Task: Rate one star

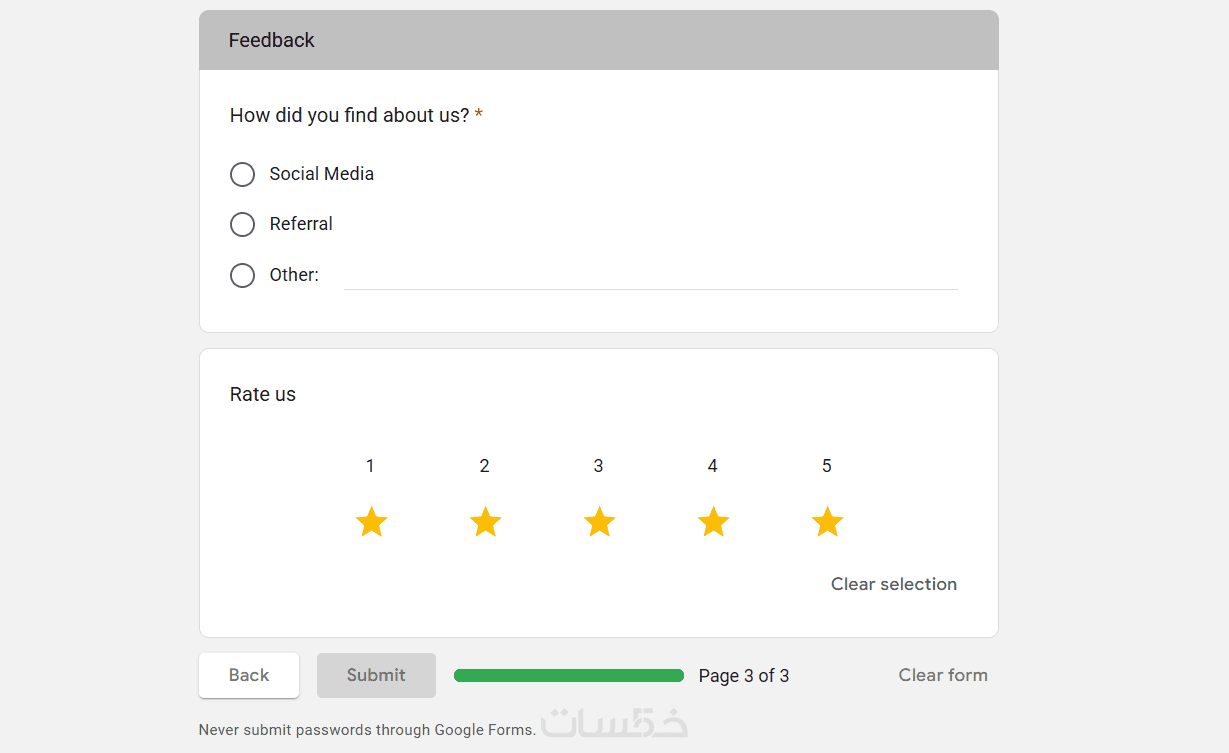Action: click(371, 522)
